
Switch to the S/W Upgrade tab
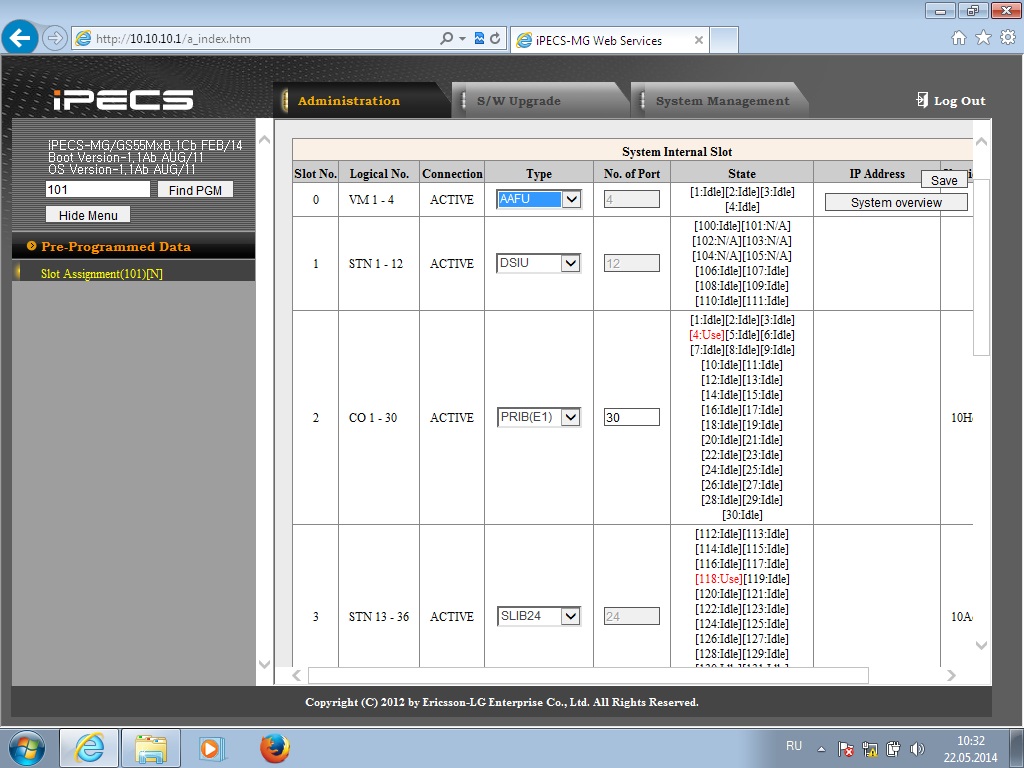pyautogui.click(x=518, y=101)
